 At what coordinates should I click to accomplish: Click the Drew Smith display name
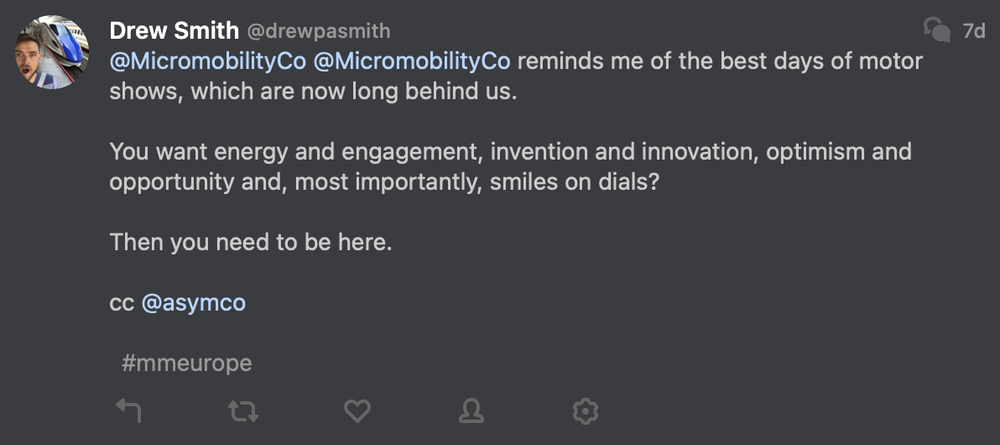tap(173, 30)
